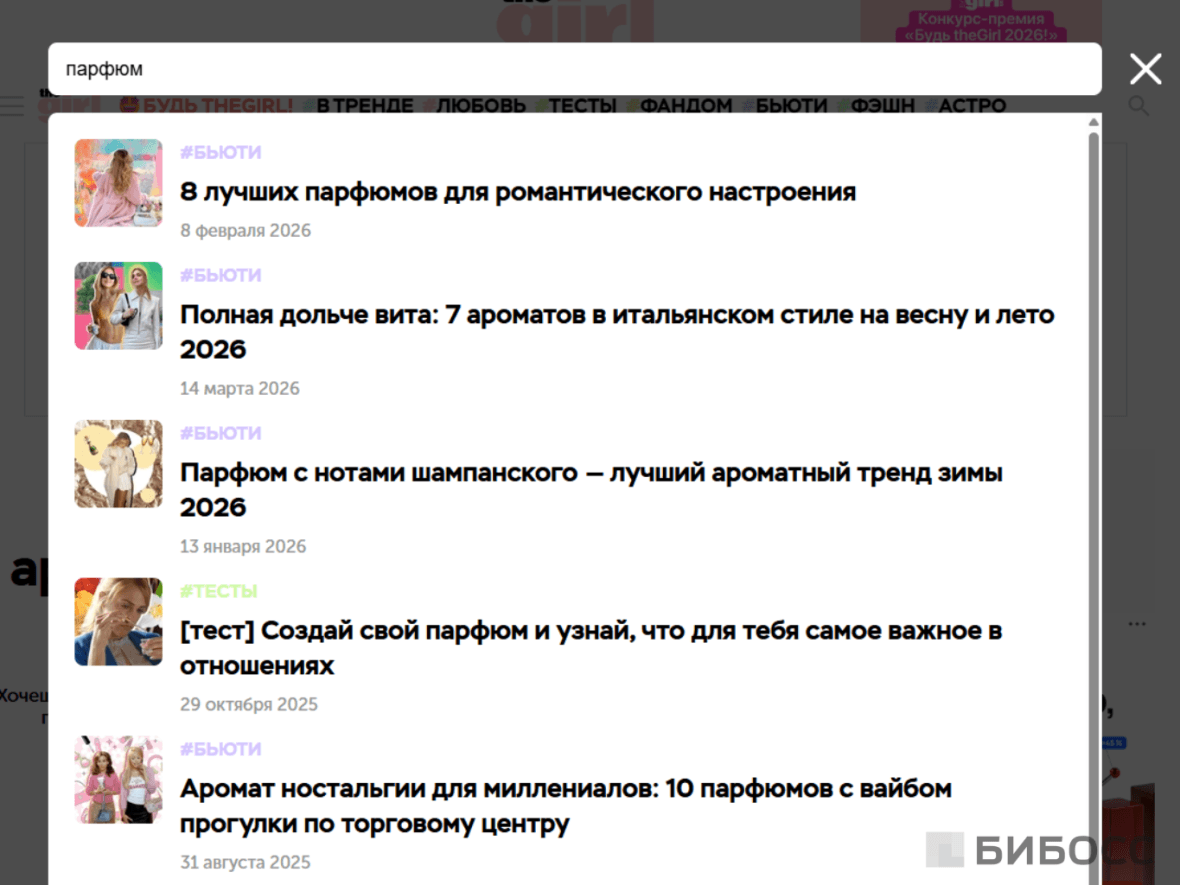Open the В ТРЕНДЕ menu item
The height and width of the screenshot is (885, 1180).
tap(364, 105)
